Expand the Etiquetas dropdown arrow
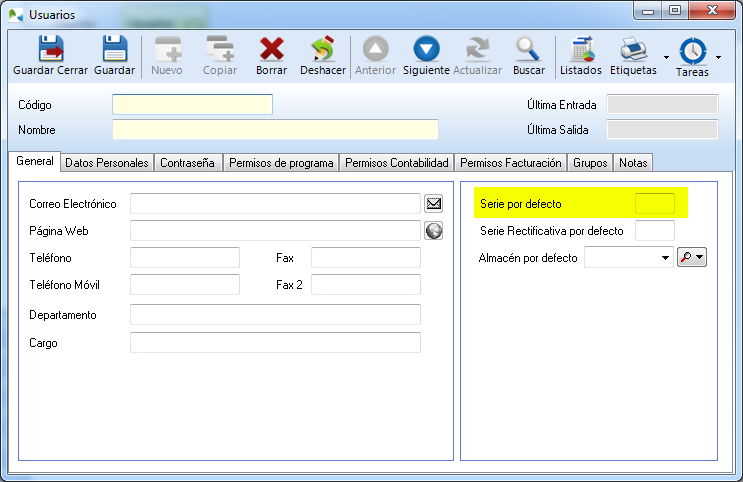The width and height of the screenshot is (743, 482). [x=666, y=58]
